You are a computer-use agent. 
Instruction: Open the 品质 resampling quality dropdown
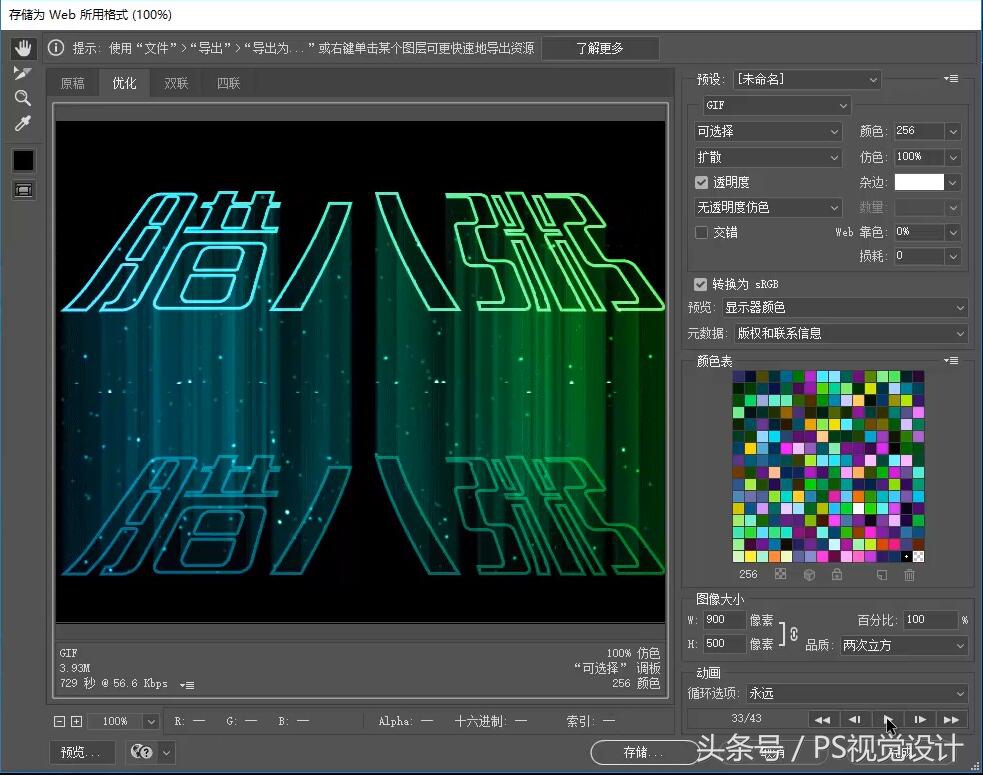click(903, 645)
